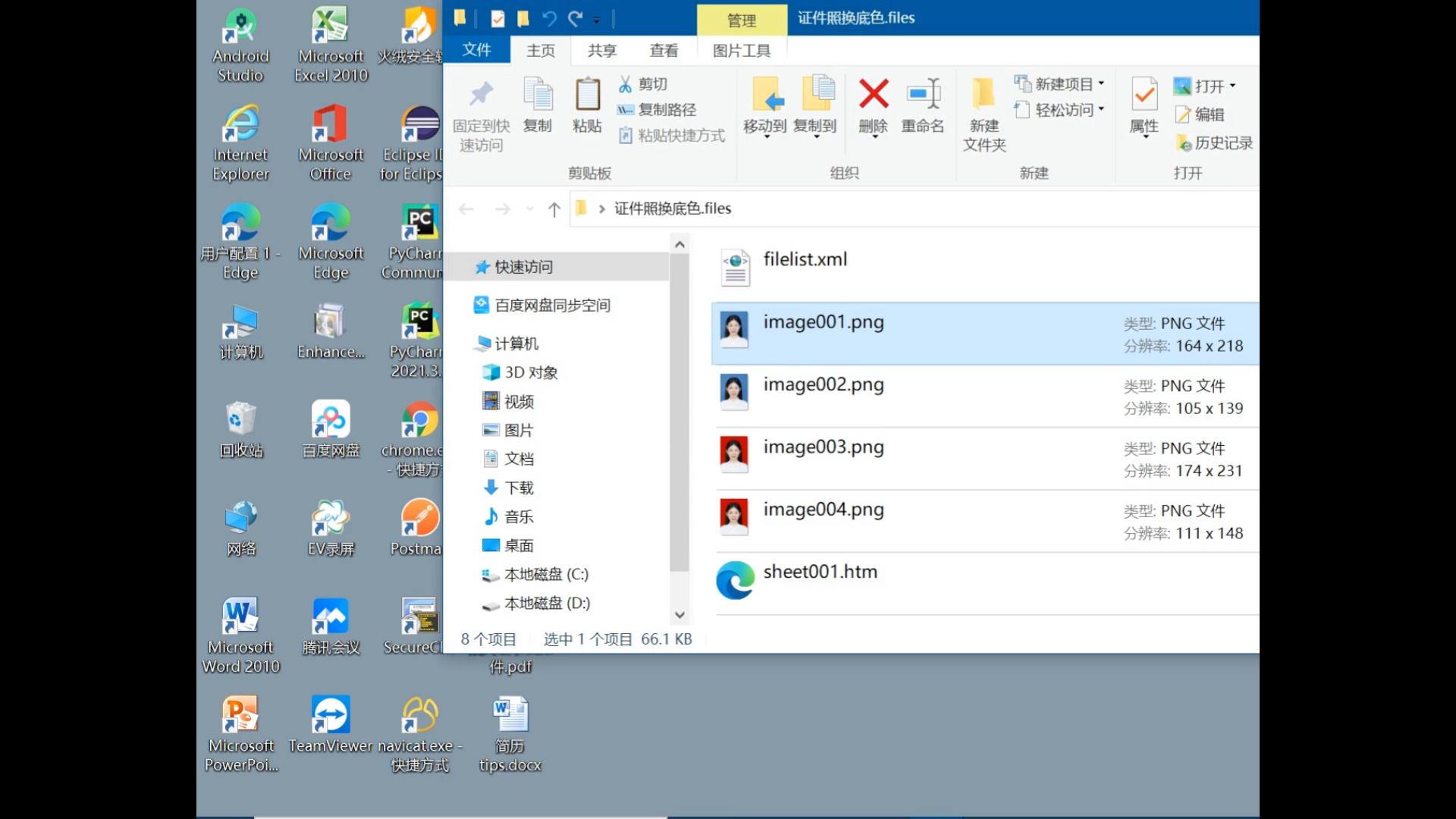Click the Cut (剪切) scissors icon
Viewport: 1456px width, 819px height.
click(626, 84)
